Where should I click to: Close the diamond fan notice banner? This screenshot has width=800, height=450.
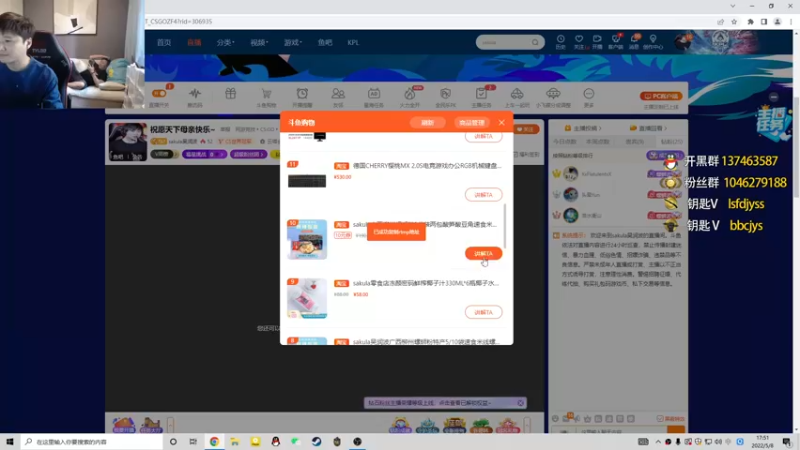[x=520, y=403]
